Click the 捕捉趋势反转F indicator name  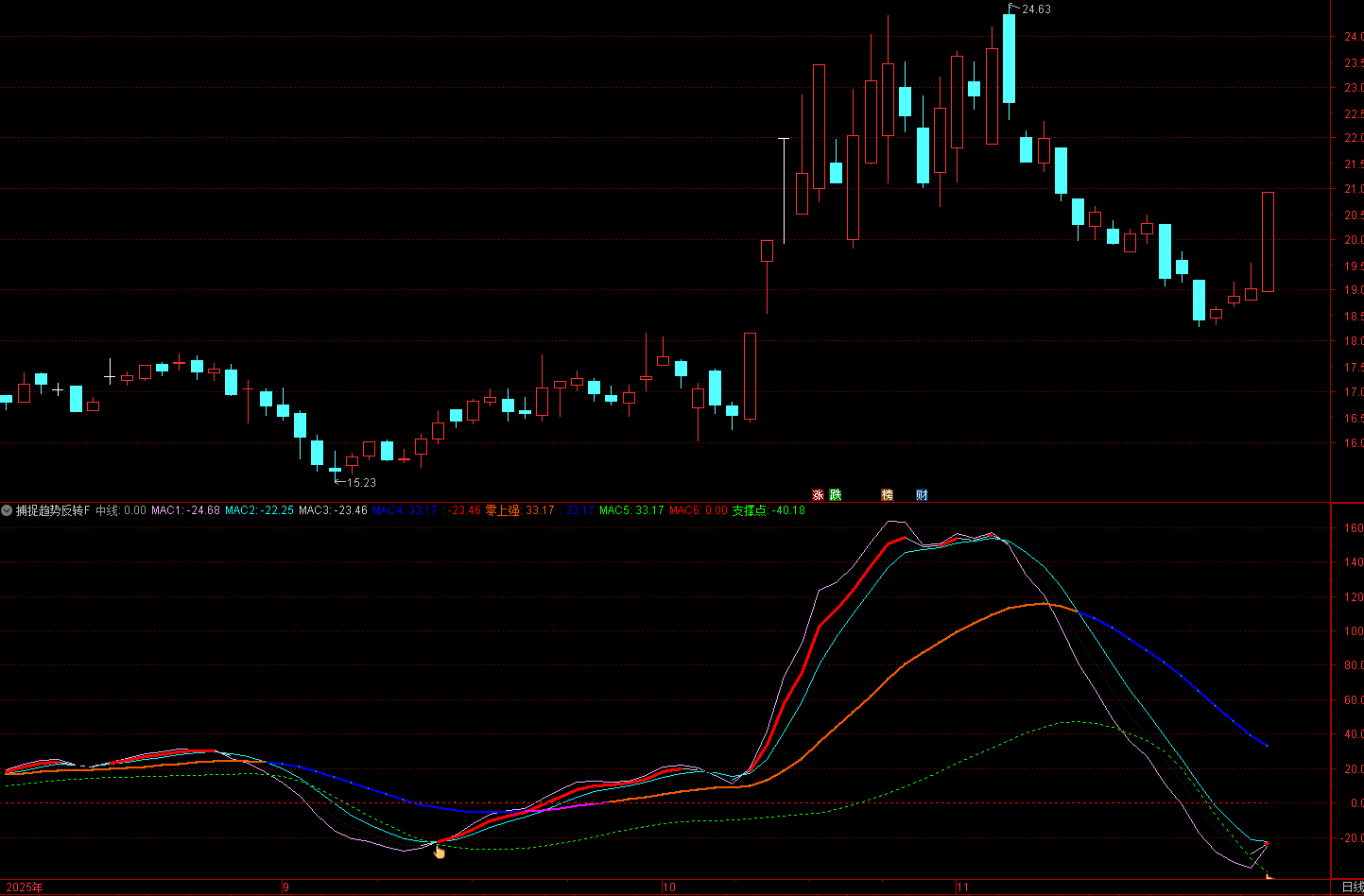coord(53,510)
